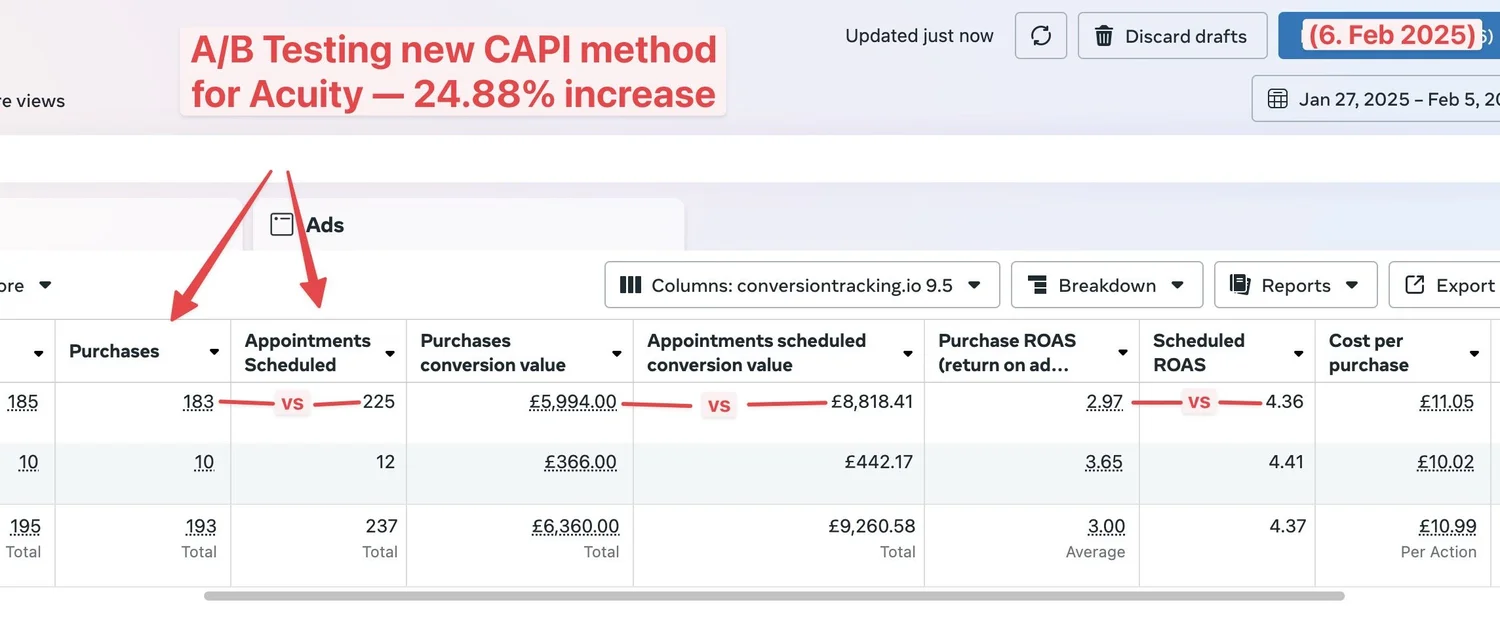This screenshot has width=1500, height=644.
Task: Click the Discard drafts button
Action: coord(1172,35)
